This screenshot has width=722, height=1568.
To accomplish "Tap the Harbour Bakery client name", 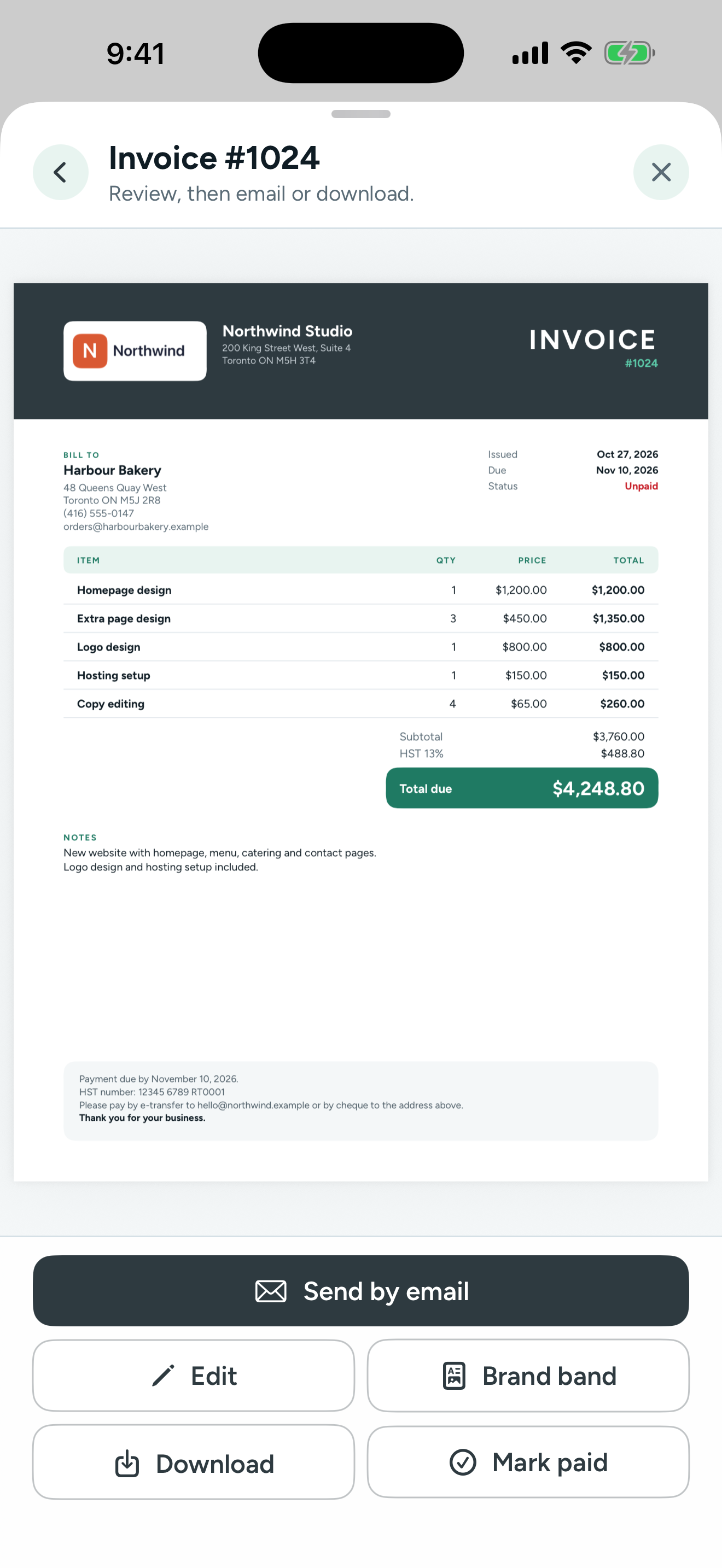I will click(112, 470).
